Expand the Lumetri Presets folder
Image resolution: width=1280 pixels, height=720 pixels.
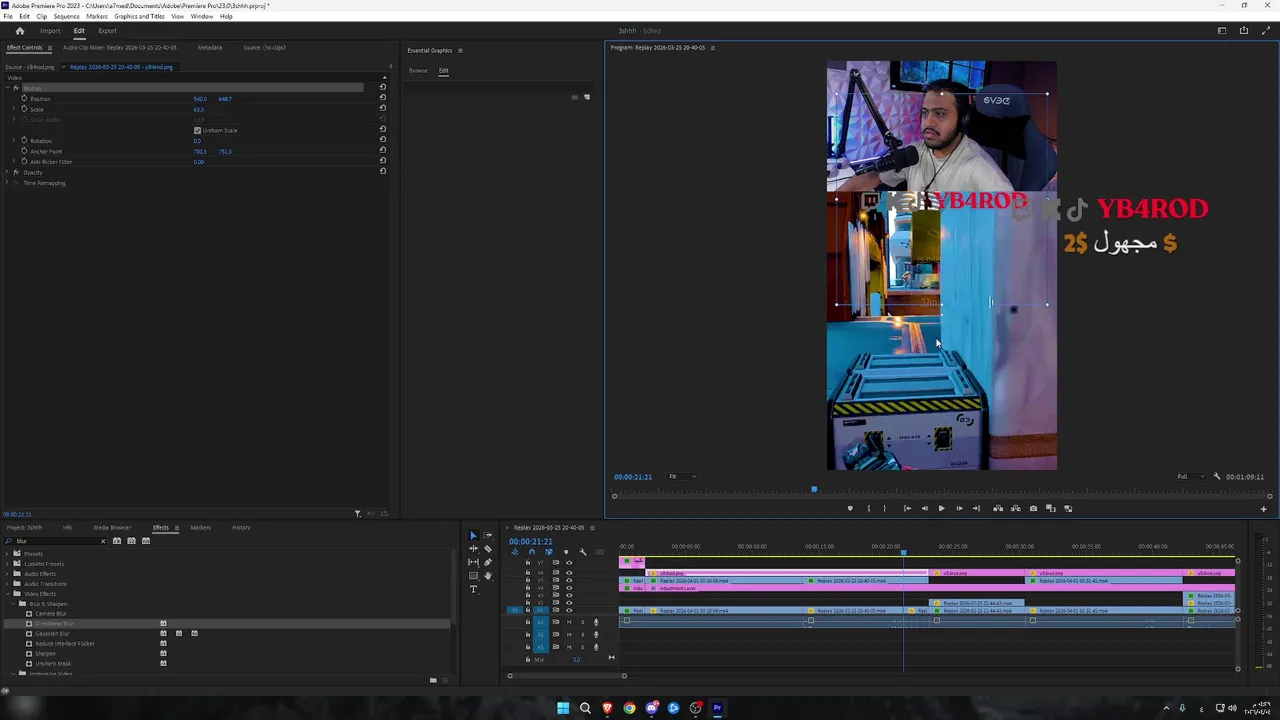(7, 564)
